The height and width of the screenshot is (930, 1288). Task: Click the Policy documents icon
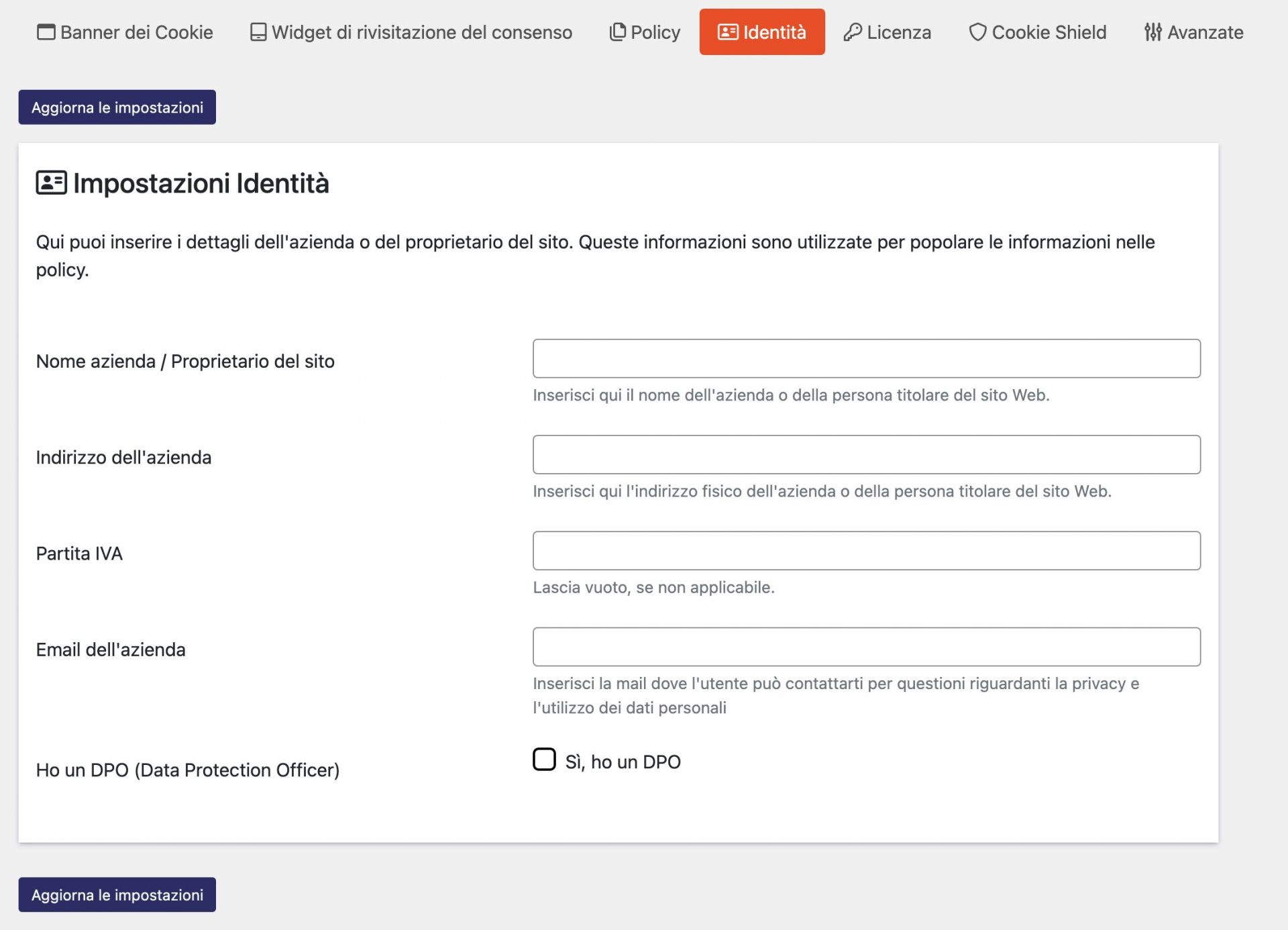click(x=617, y=32)
